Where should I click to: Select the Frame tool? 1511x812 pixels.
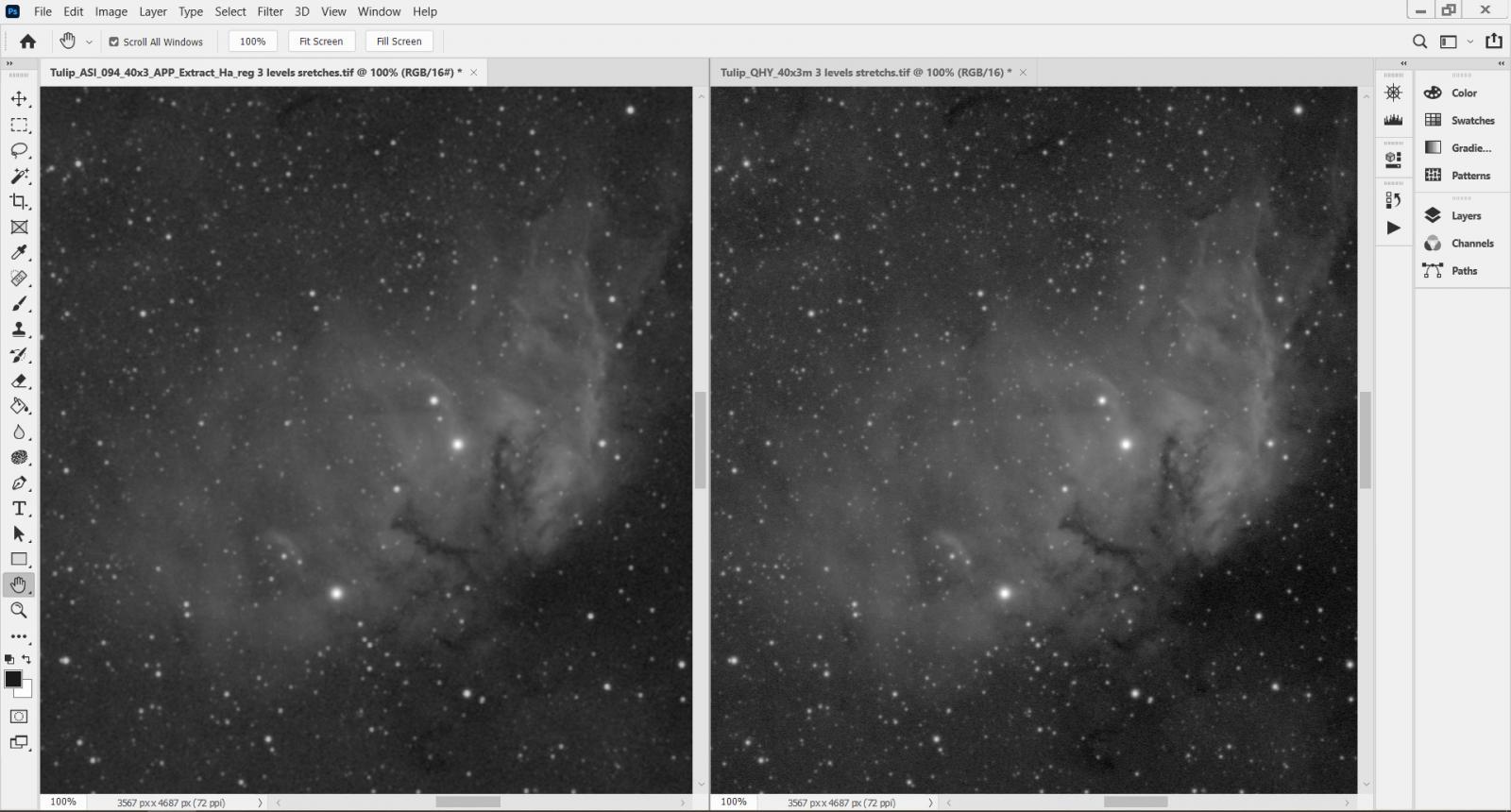pos(19,227)
